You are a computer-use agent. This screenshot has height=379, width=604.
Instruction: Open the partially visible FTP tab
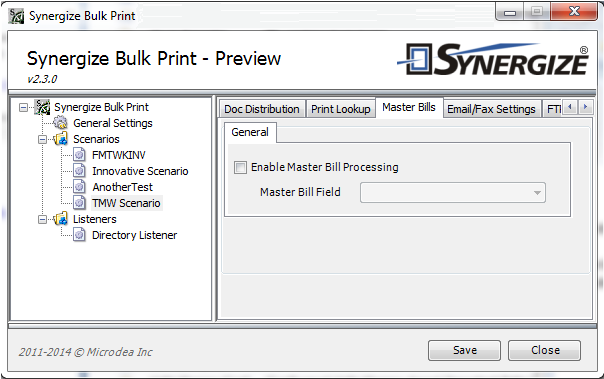[x=553, y=109]
